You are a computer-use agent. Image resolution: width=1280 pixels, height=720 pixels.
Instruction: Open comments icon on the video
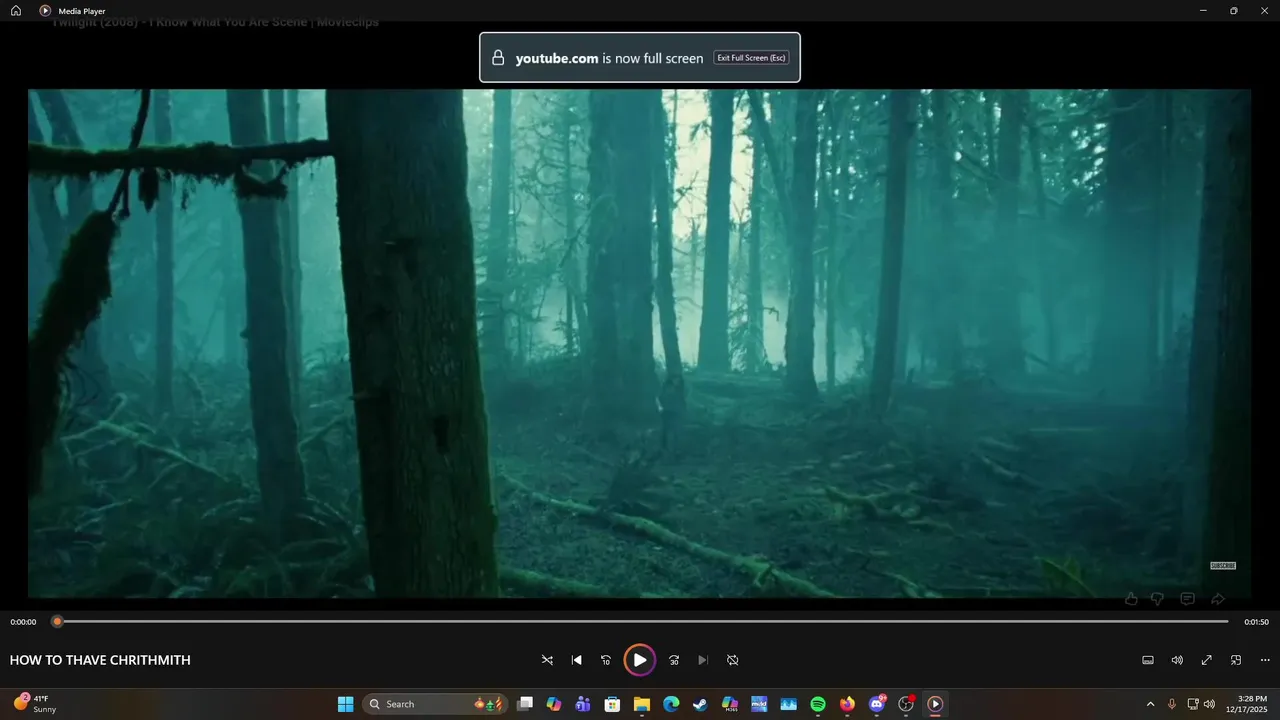pyautogui.click(x=1187, y=599)
